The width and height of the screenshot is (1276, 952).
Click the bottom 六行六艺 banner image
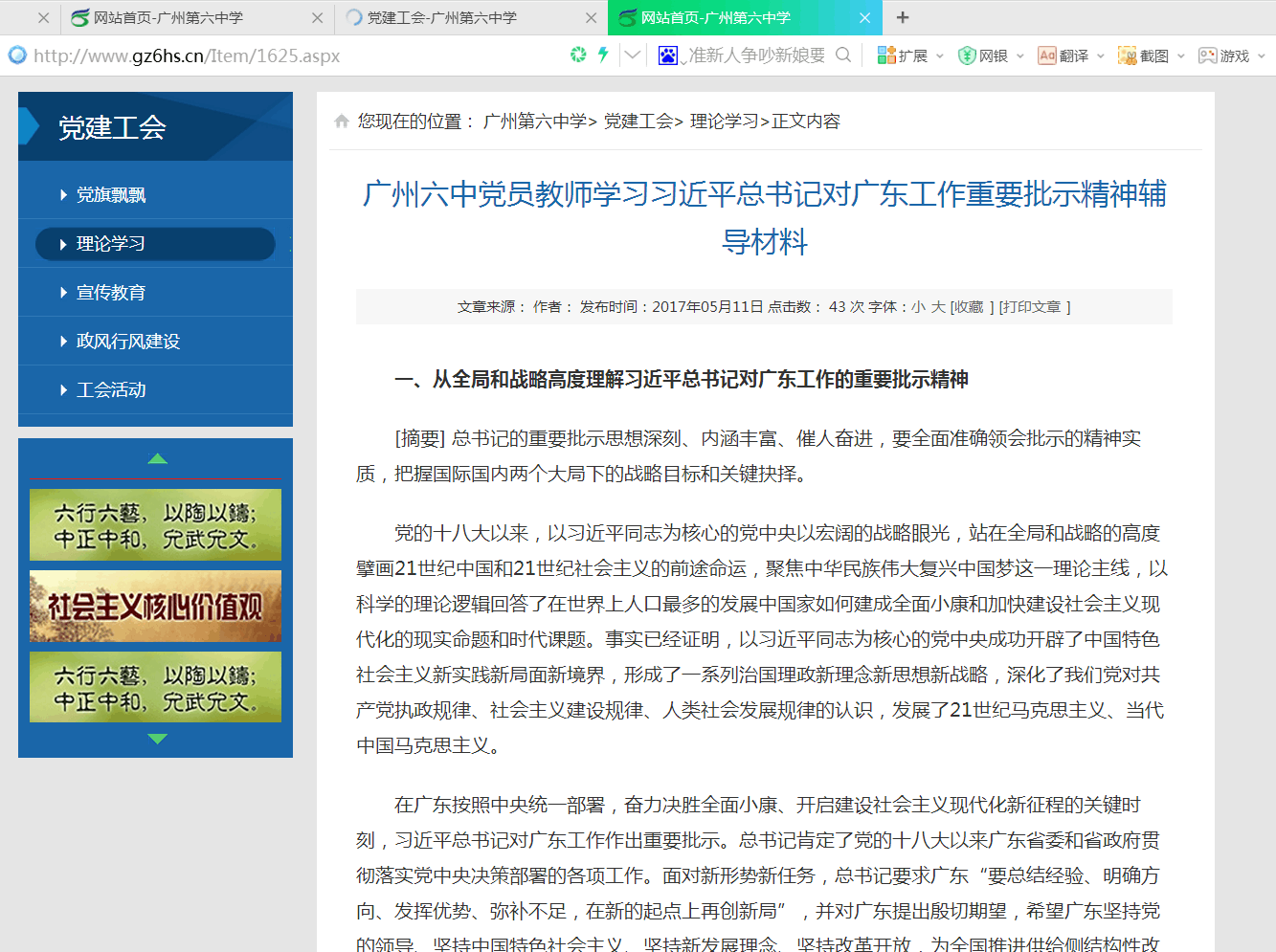pyautogui.click(x=155, y=687)
